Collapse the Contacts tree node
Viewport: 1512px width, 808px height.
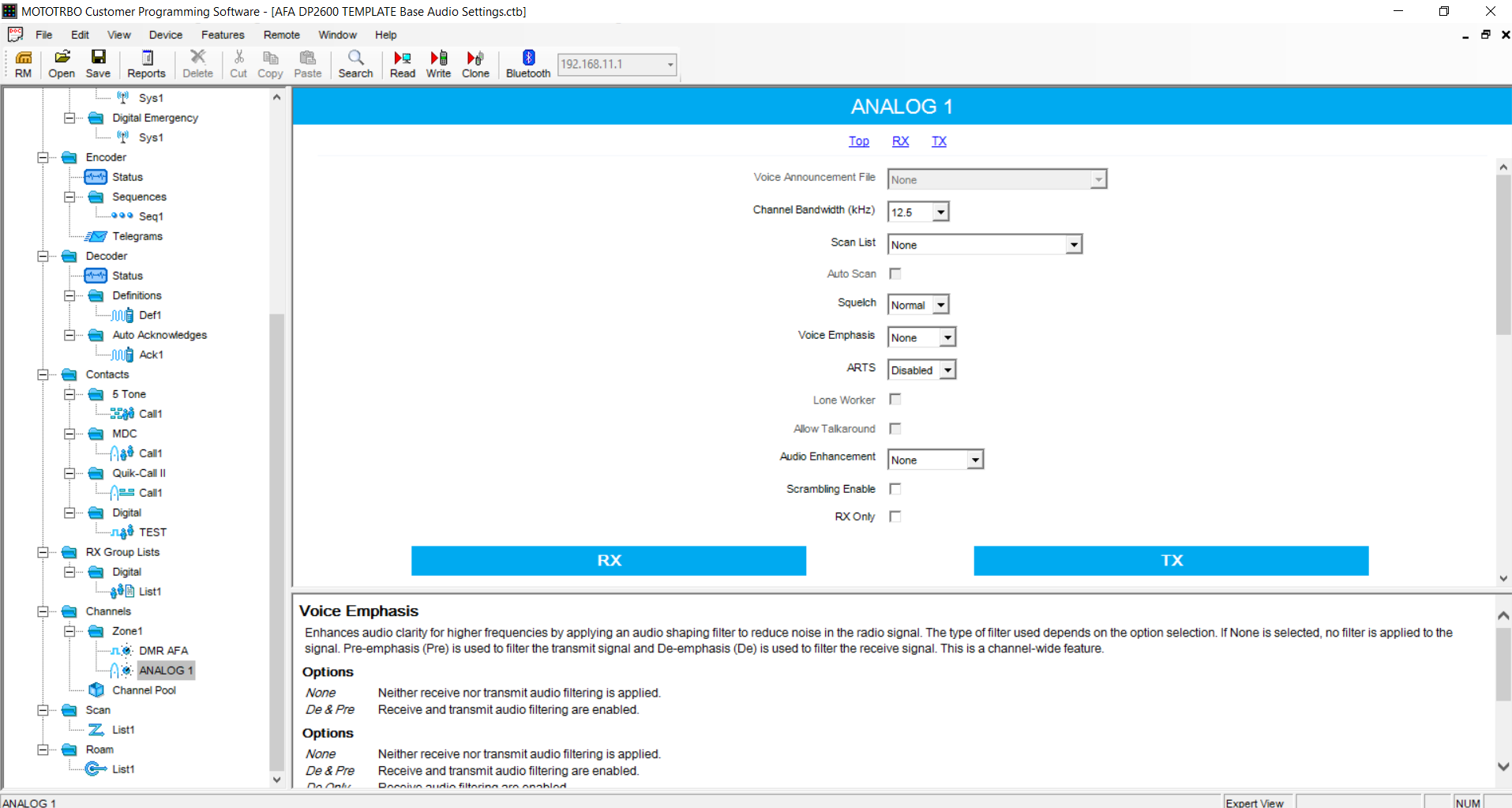pyautogui.click(x=43, y=374)
